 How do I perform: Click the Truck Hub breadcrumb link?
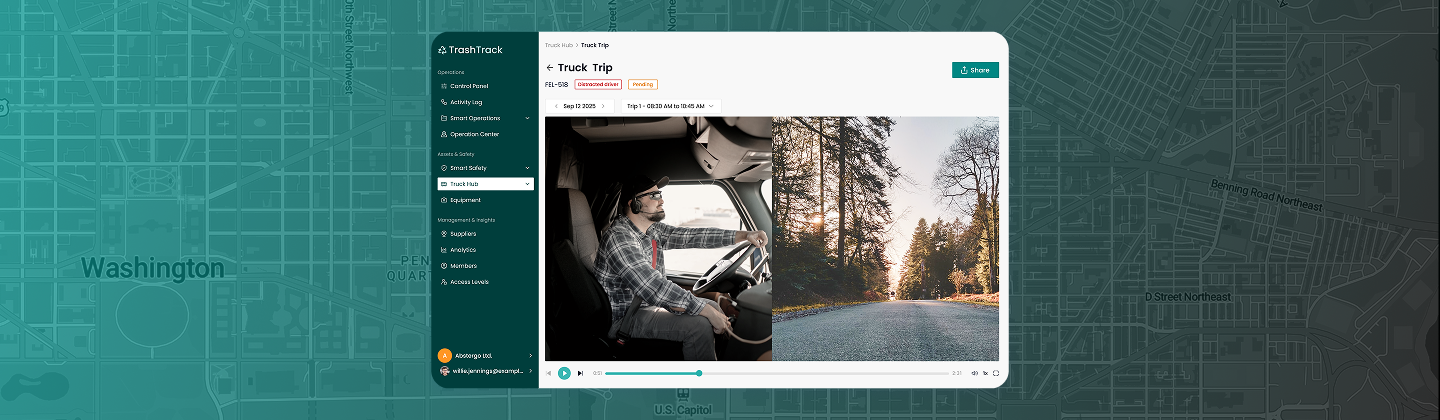(558, 45)
